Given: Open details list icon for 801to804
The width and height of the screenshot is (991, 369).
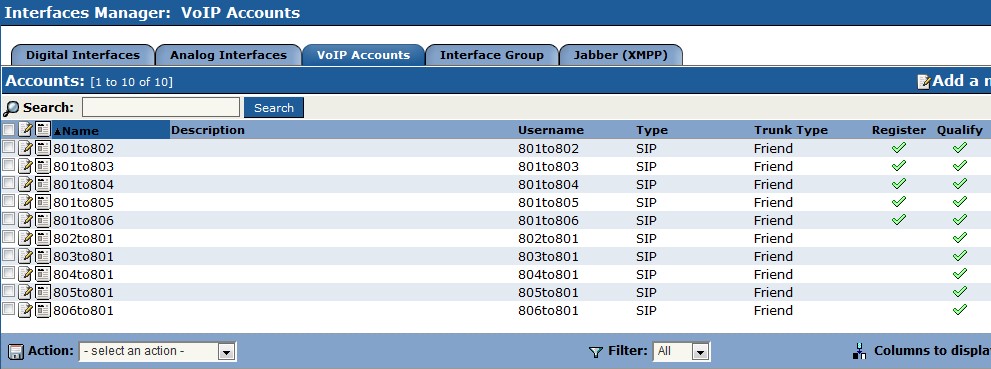Looking at the screenshot, I should coord(43,184).
